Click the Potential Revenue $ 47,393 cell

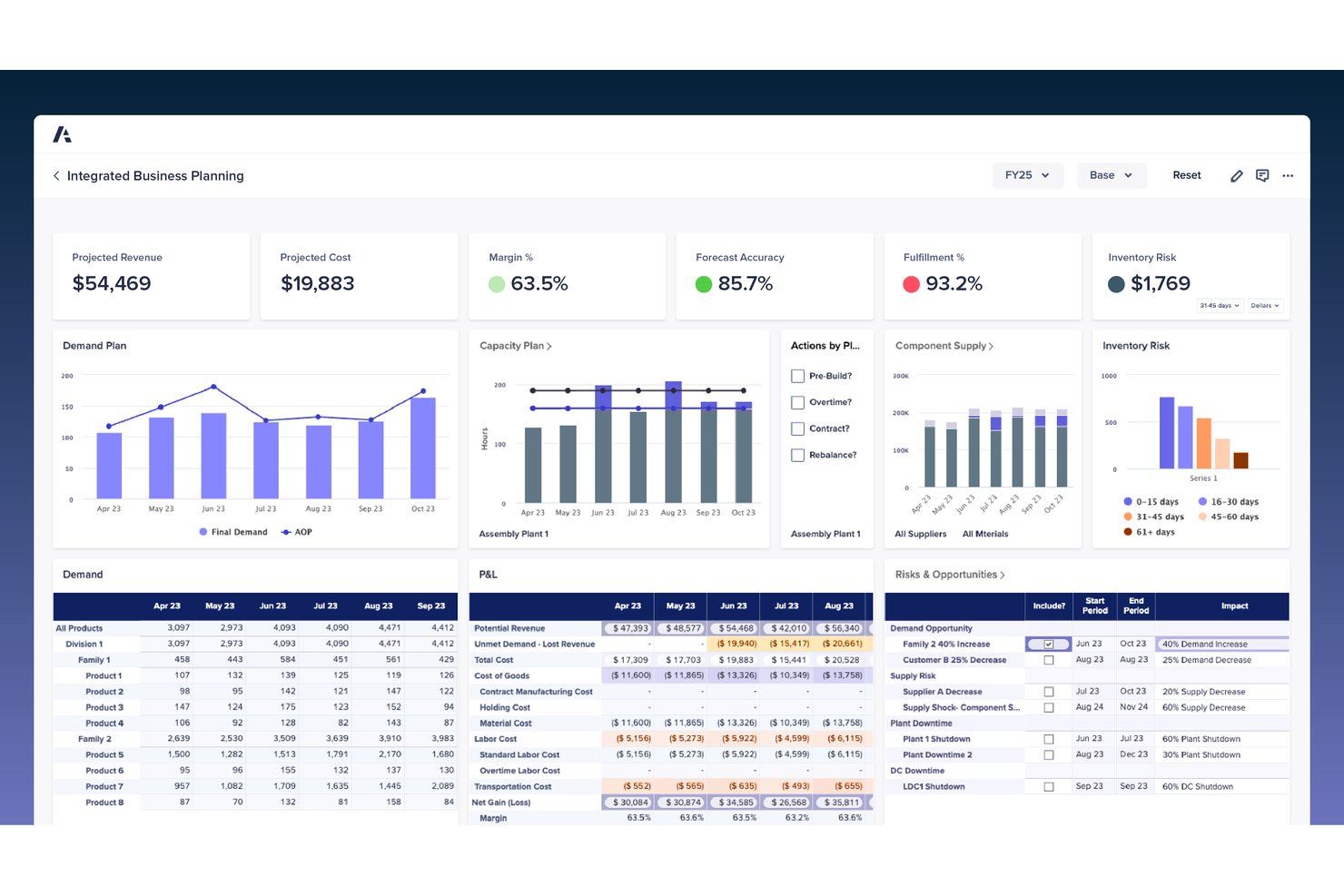pyautogui.click(x=628, y=628)
